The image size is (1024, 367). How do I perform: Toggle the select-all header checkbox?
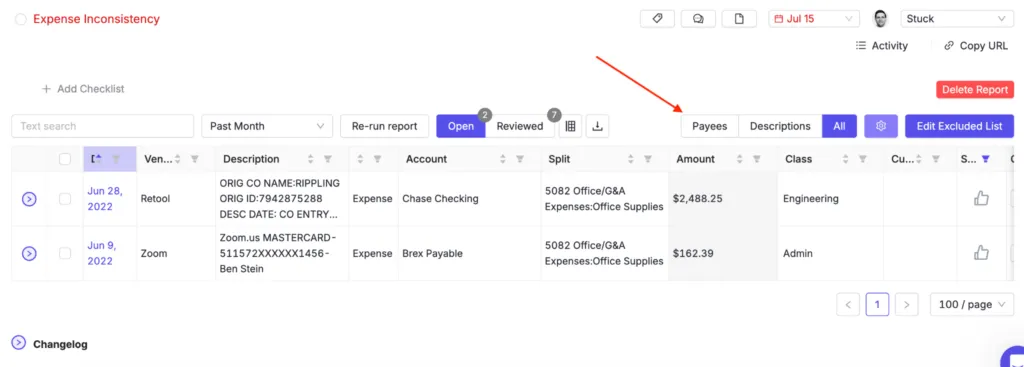[x=65, y=159]
